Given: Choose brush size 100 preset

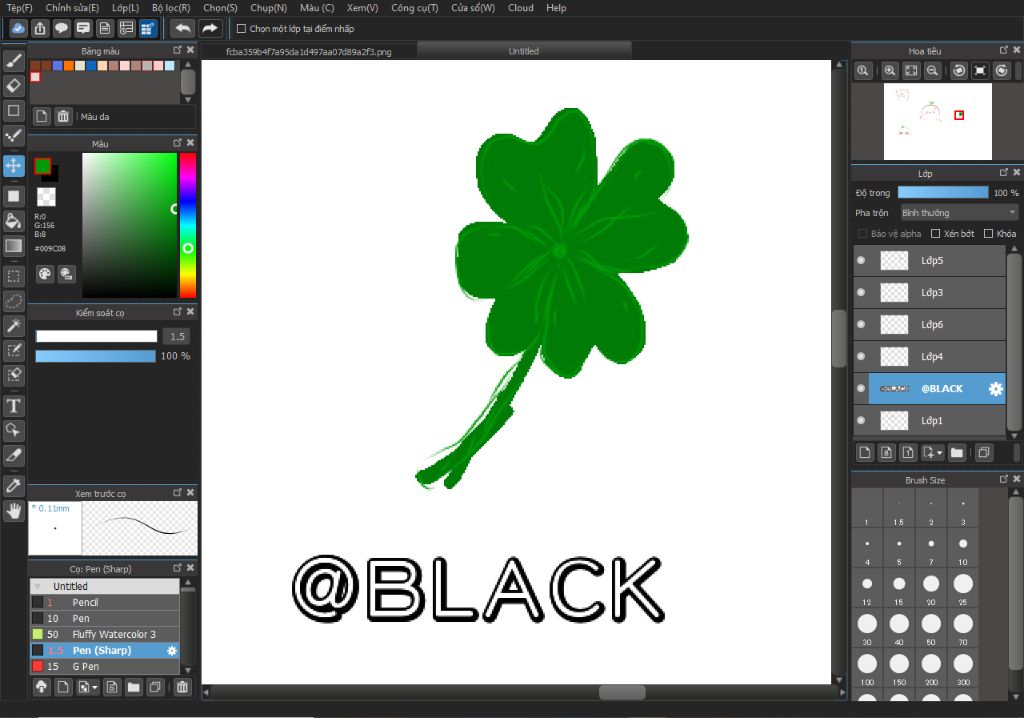Looking at the screenshot, I should pyautogui.click(x=867, y=668).
